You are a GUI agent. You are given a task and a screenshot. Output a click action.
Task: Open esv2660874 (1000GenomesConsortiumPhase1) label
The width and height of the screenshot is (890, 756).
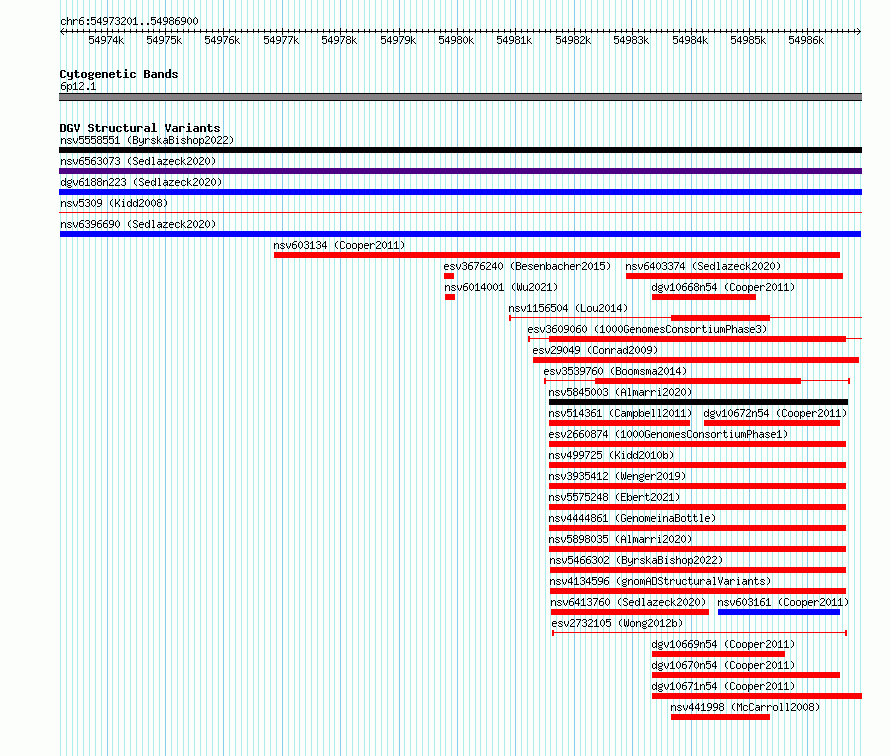tap(668, 434)
